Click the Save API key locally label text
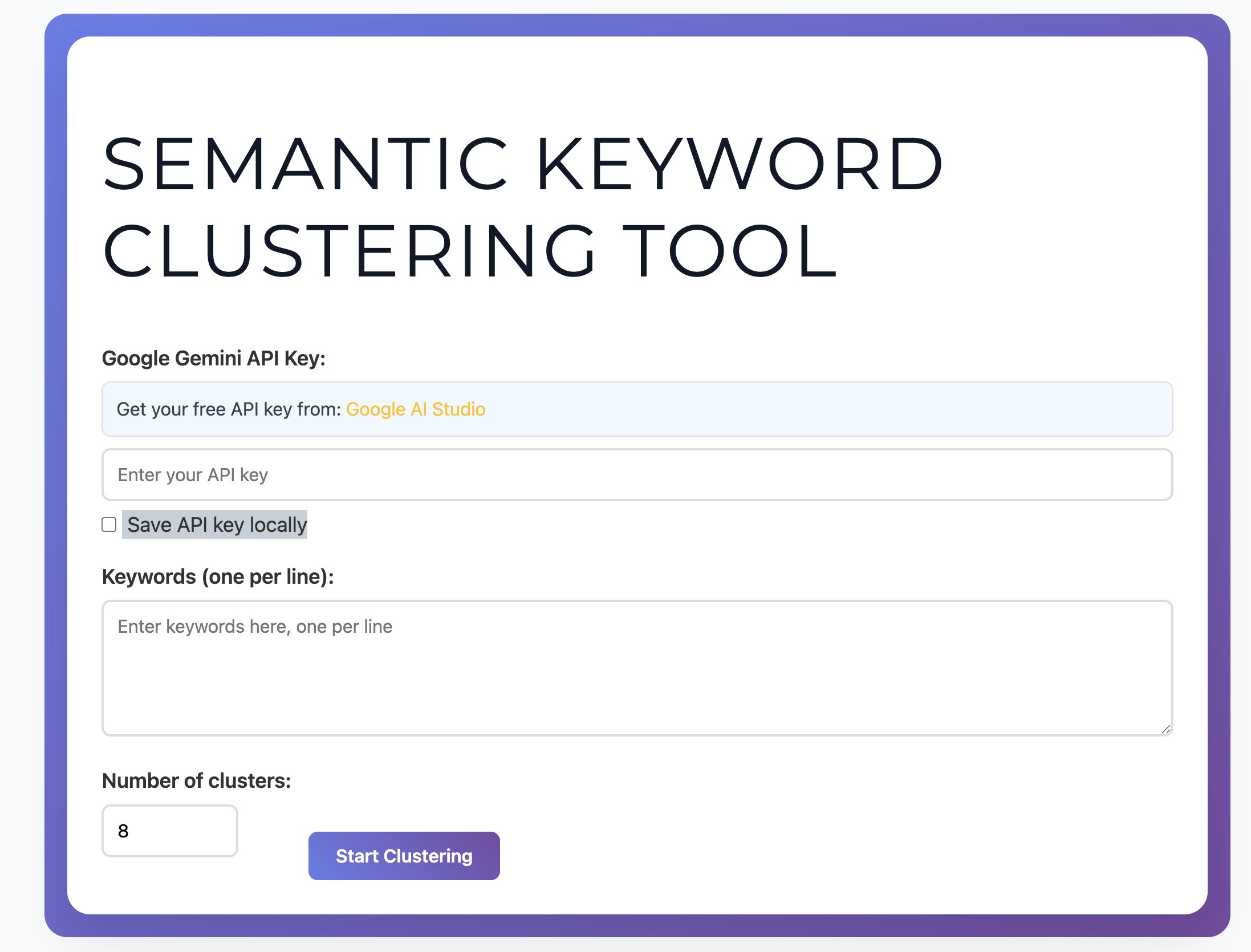 click(215, 524)
